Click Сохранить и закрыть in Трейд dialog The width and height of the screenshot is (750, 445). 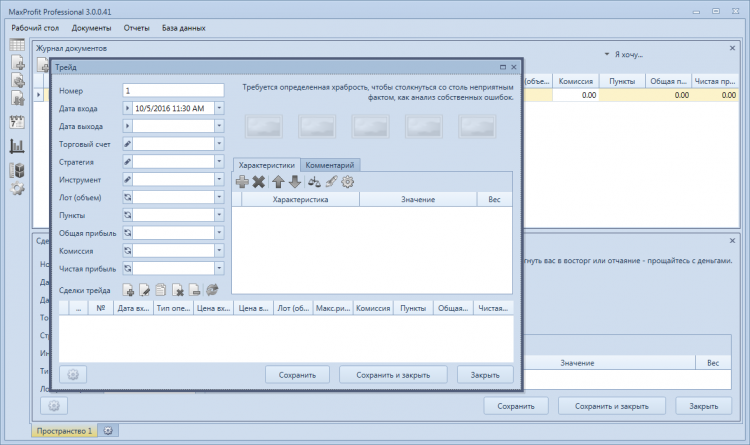pos(393,375)
